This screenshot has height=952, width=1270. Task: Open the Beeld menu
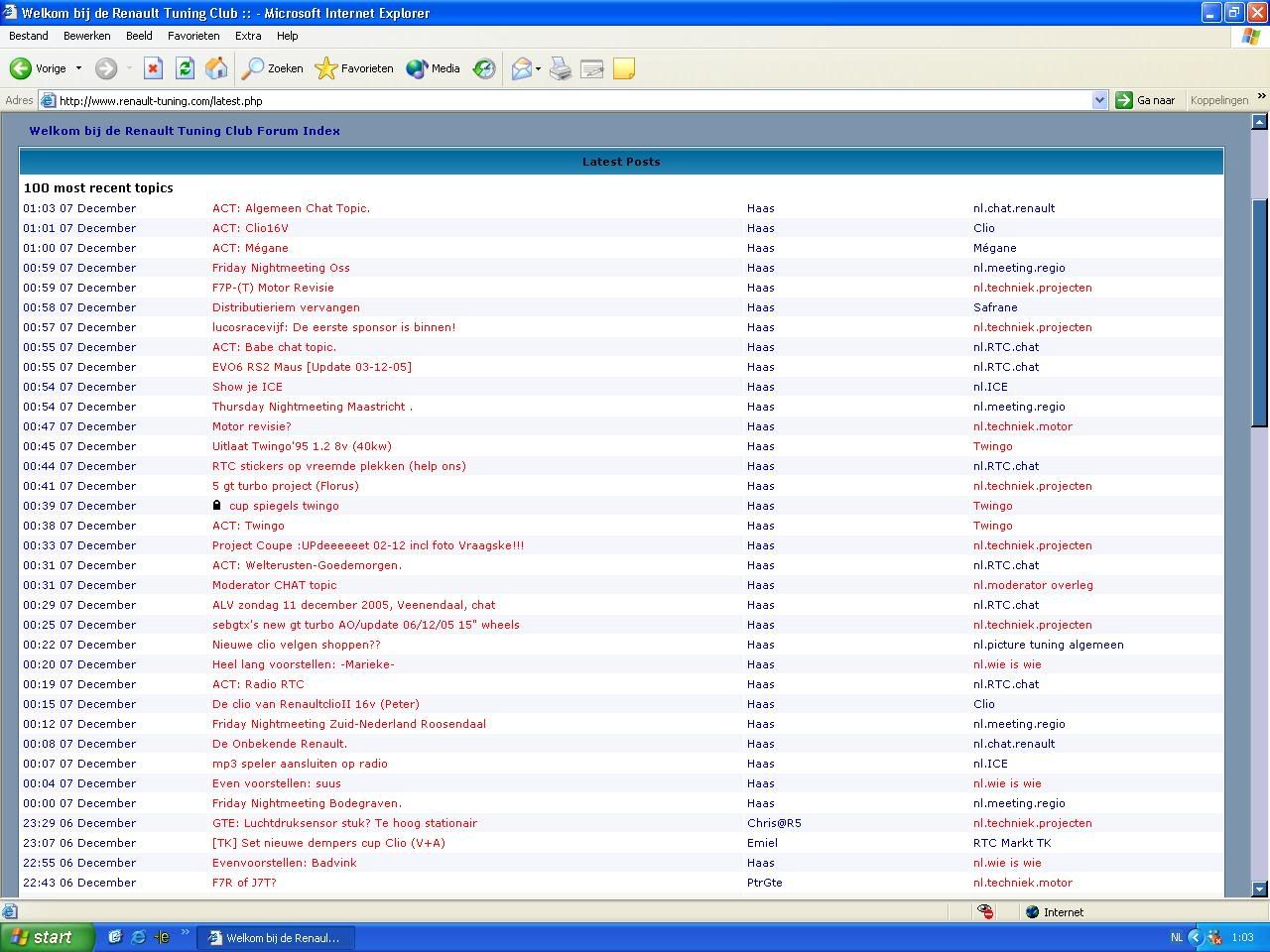click(139, 36)
